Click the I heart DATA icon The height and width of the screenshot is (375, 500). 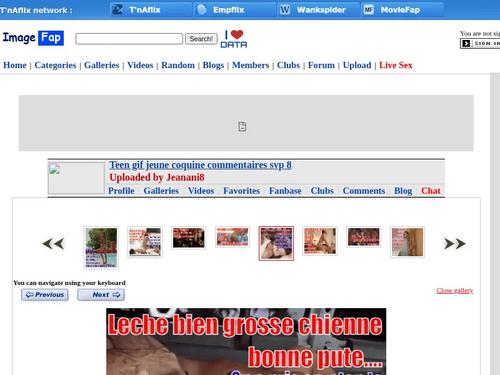point(234,39)
